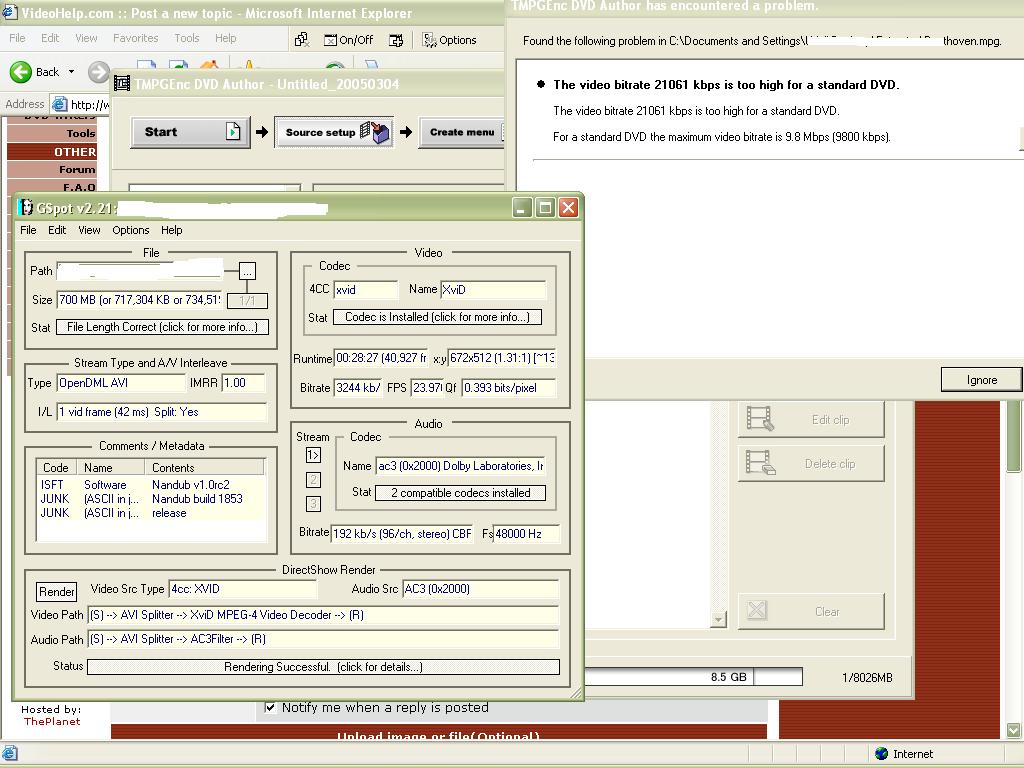Click the Rendering Successful status bar
The width and height of the screenshot is (1024, 768).
tap(323, 667)
